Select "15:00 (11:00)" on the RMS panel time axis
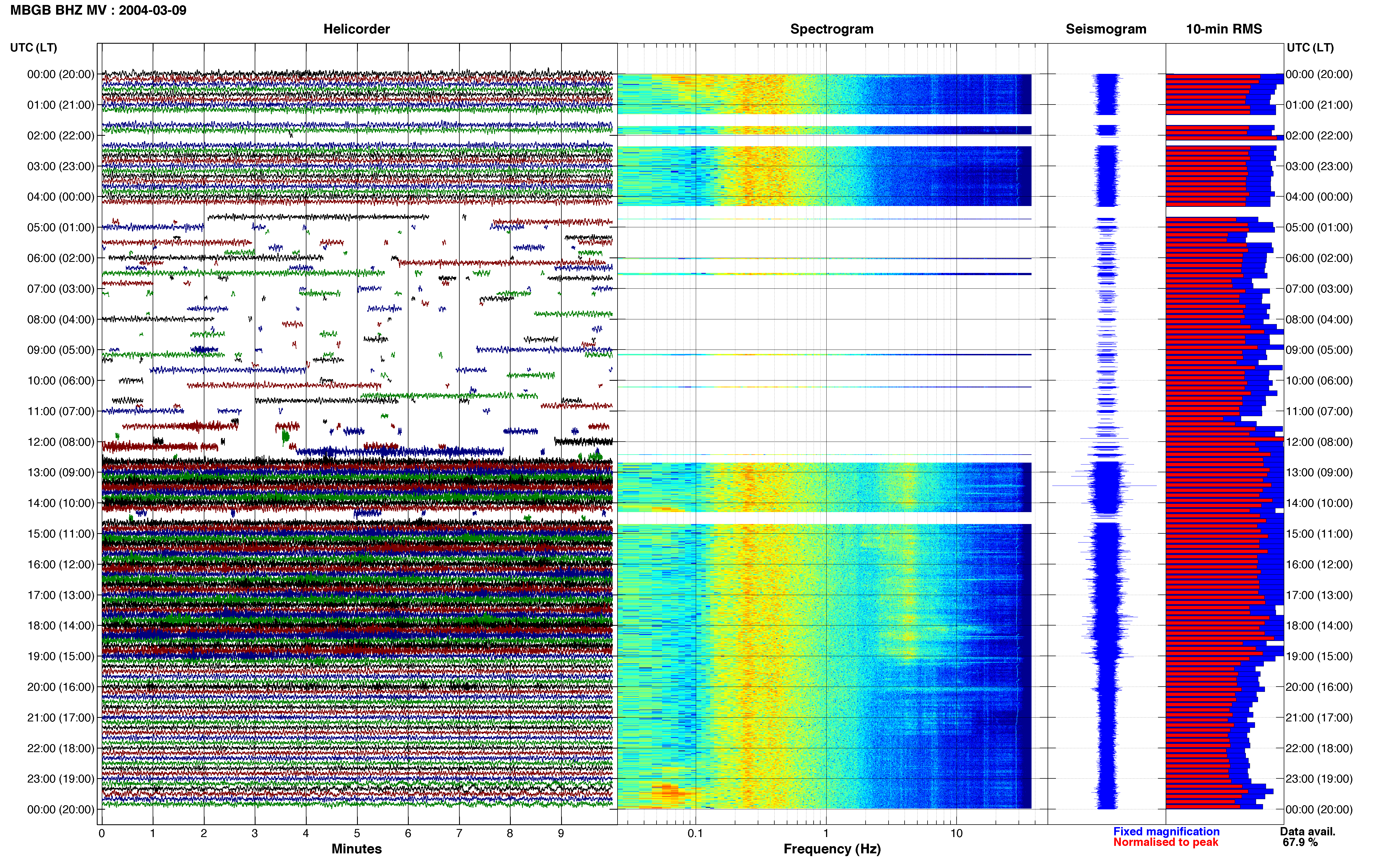 [1319, 533]
